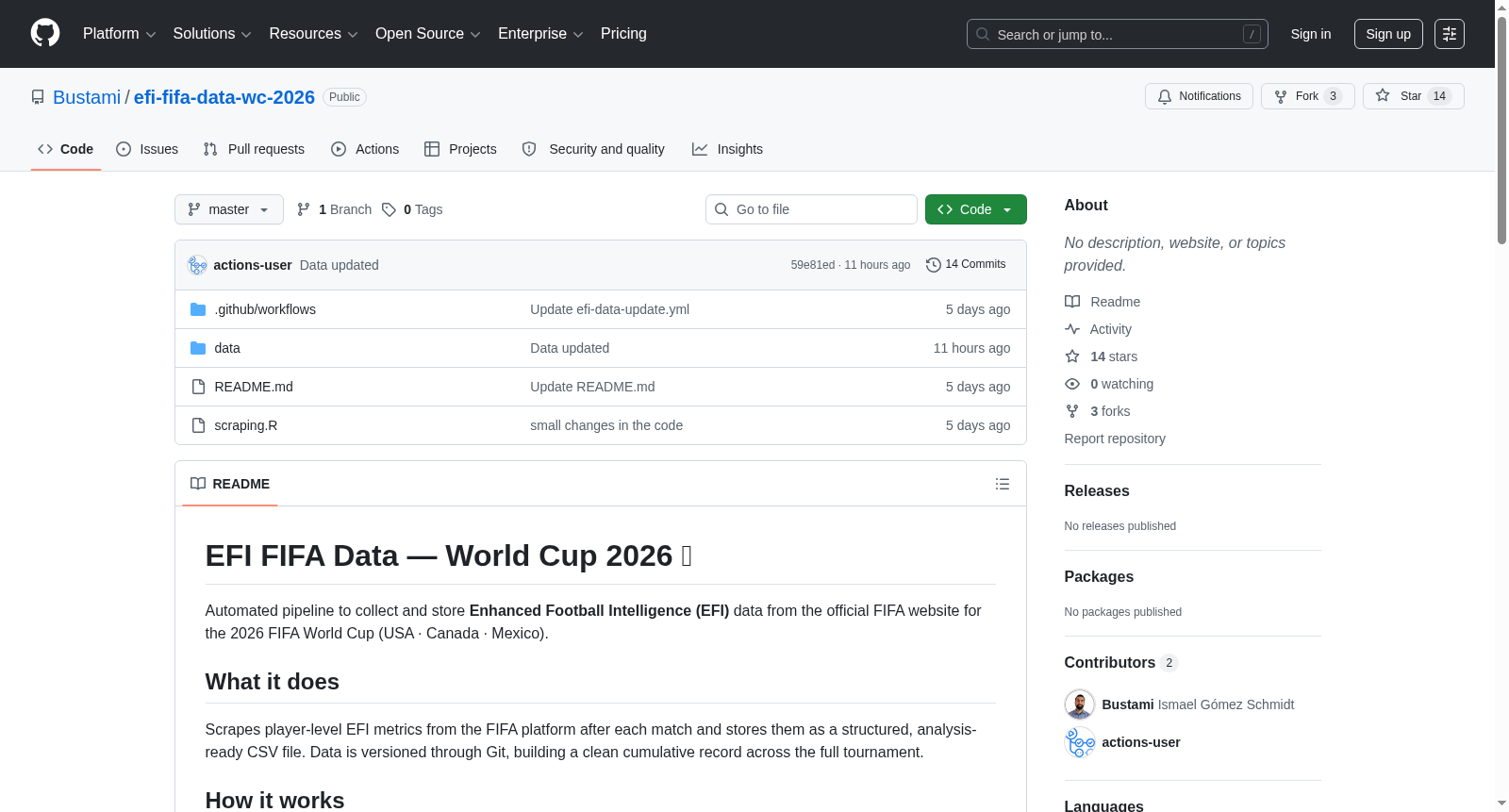Open the Insights tab
This screenshot has height=812, width=1509.
(x=727, y=149)
